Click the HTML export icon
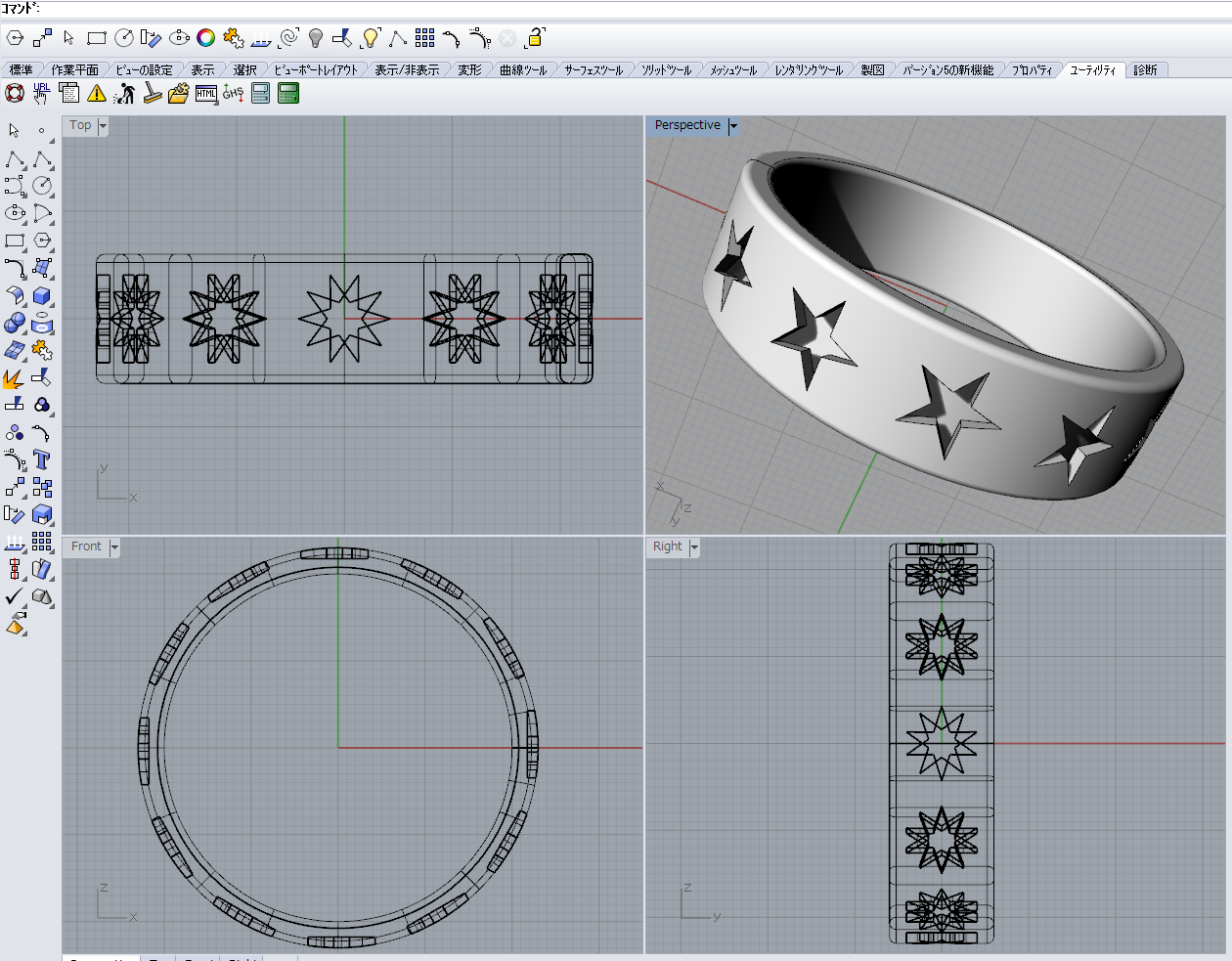1232x961 pixels. click(206, 93)
